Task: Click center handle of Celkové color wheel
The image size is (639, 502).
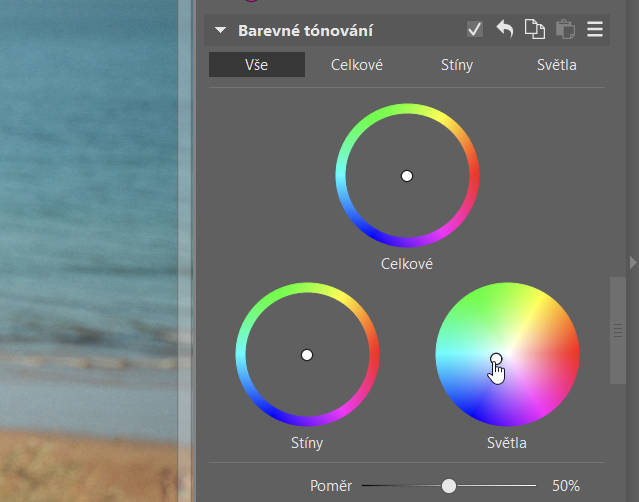Action: click(x=407, y=176)
